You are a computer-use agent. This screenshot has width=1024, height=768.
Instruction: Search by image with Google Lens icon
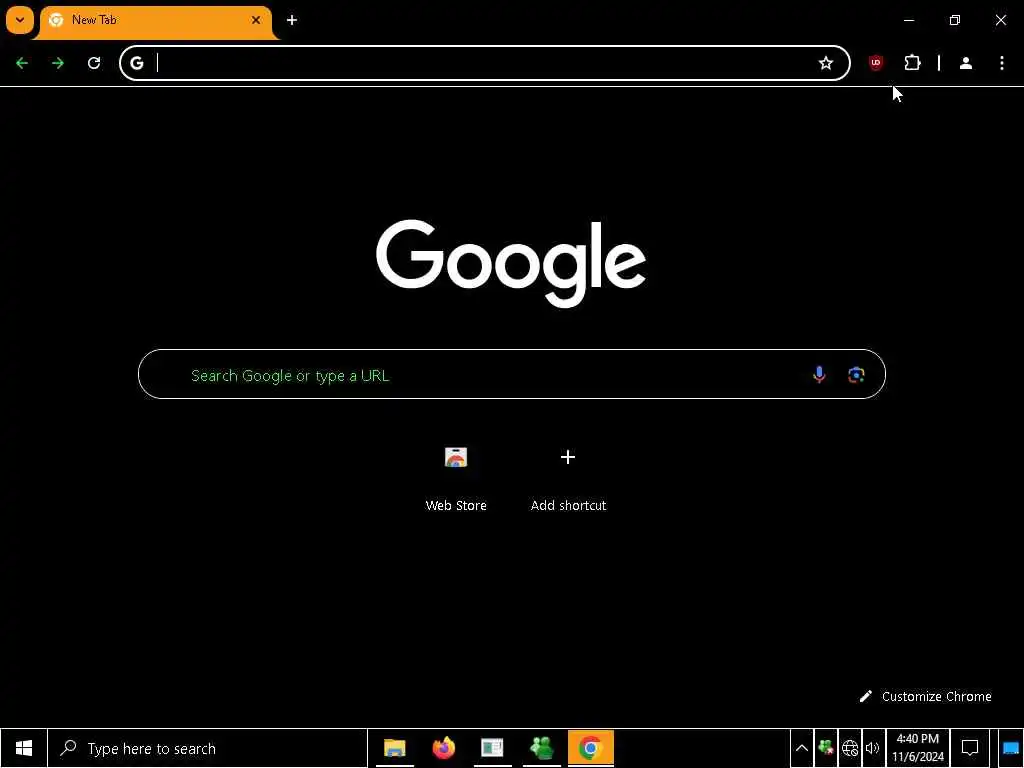856,375
